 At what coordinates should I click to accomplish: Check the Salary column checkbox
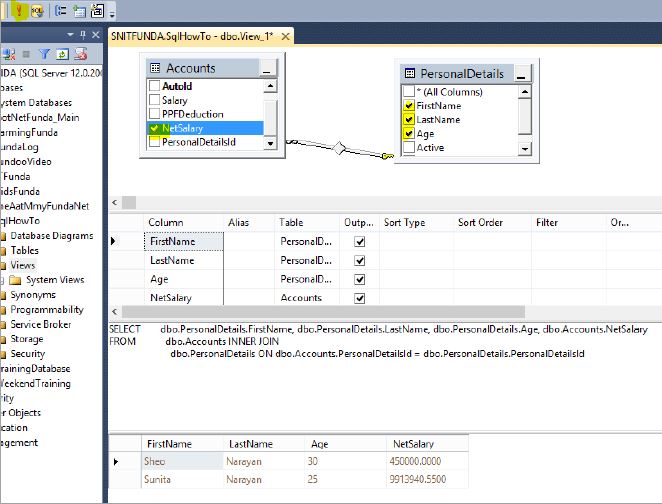click(x=155, y=100)
